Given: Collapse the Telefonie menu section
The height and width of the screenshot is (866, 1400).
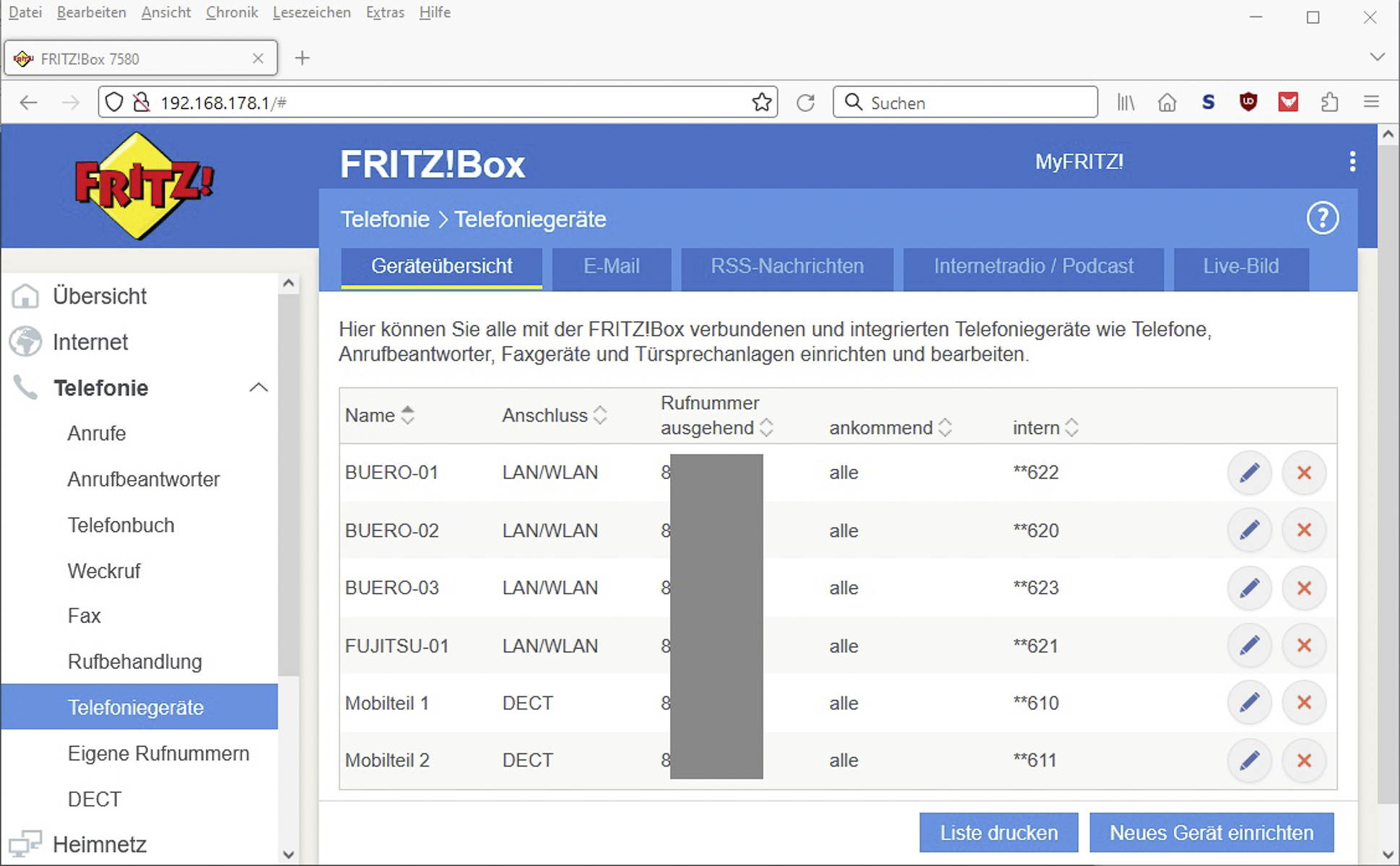Looking at the screenshot, I should pos(258,388).
